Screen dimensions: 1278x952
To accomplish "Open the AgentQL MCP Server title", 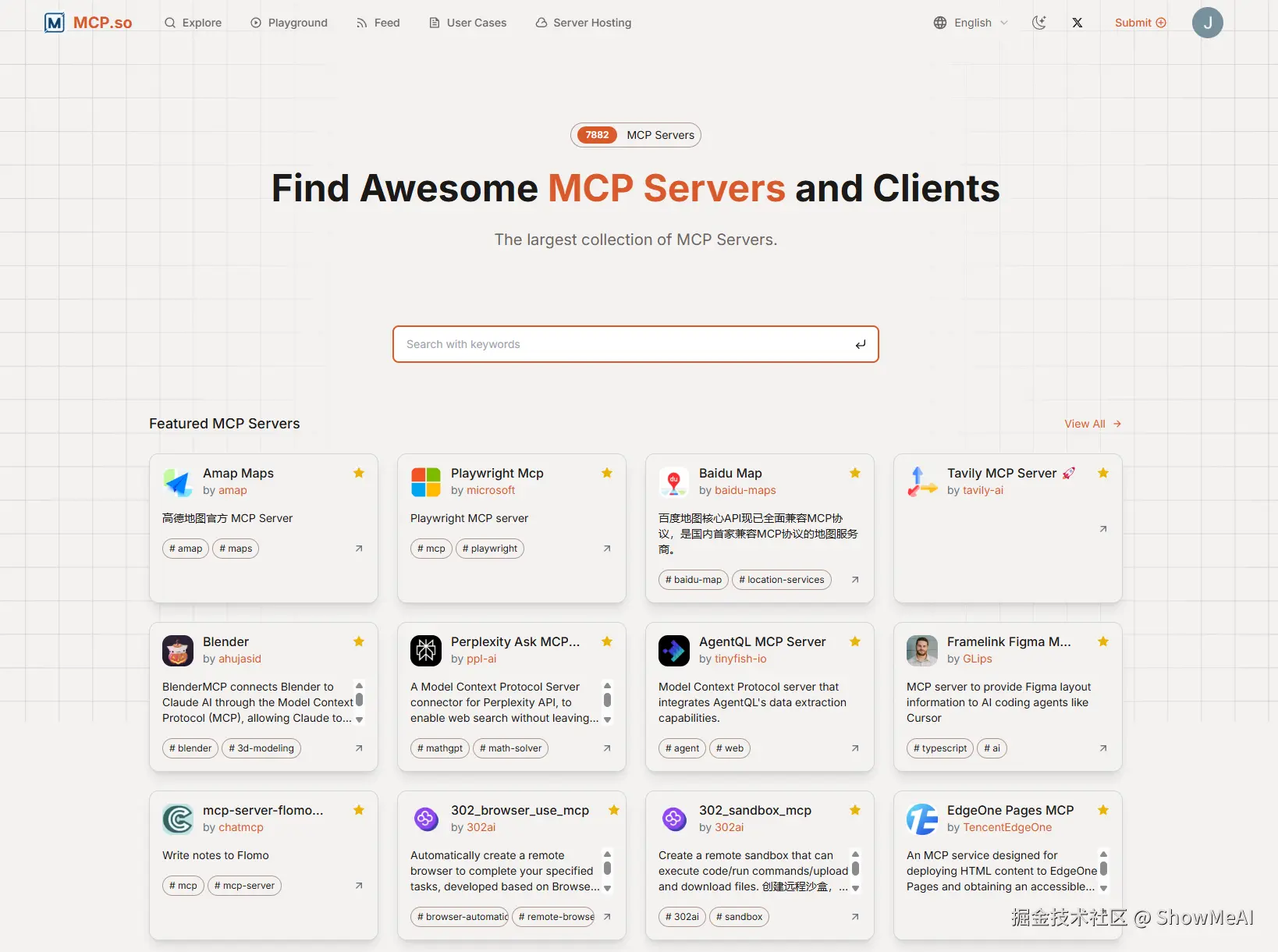I will pos(762,641).
